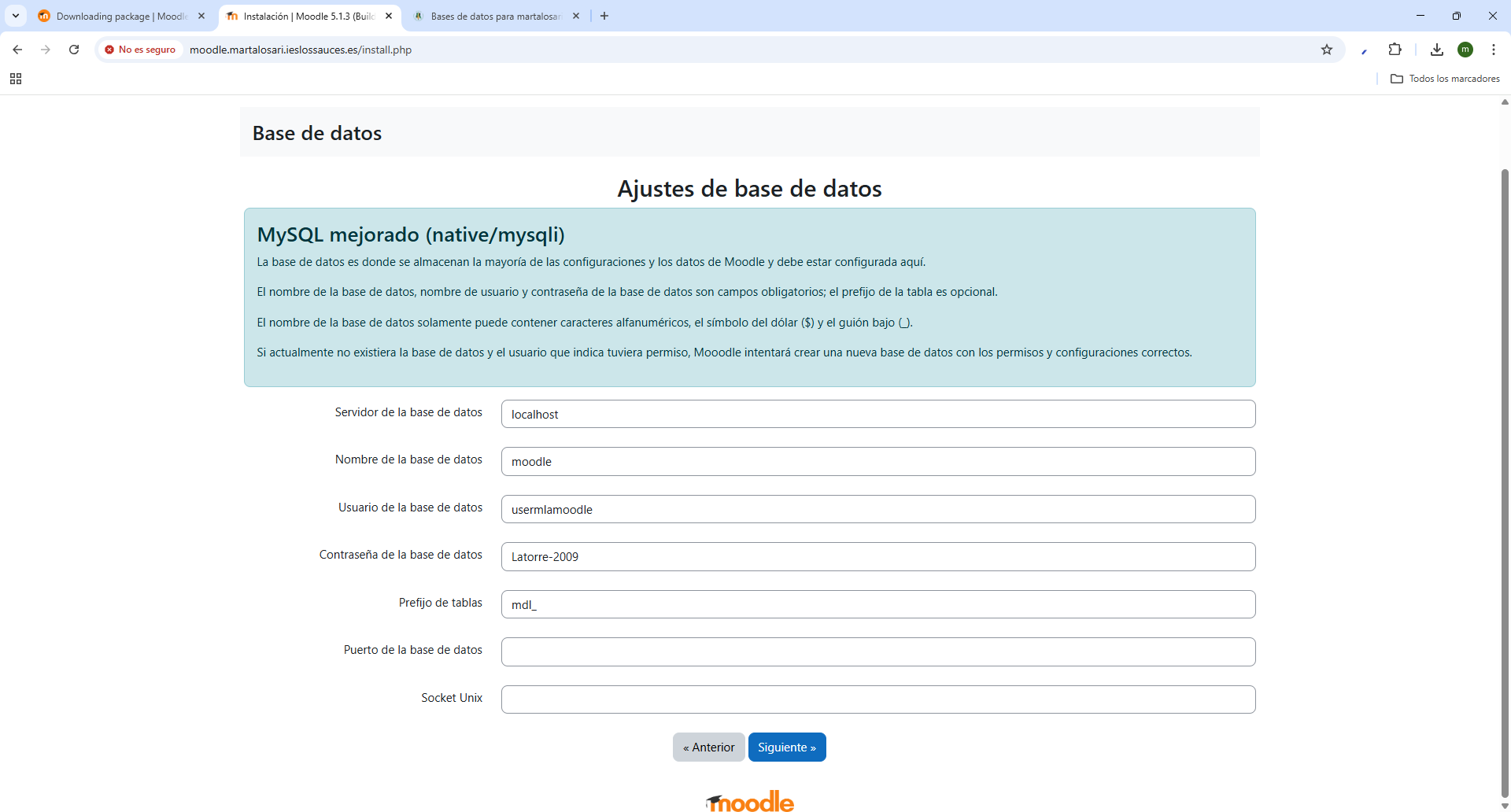Open the browser extensions puzzle icon

(x=1395, y=50)
